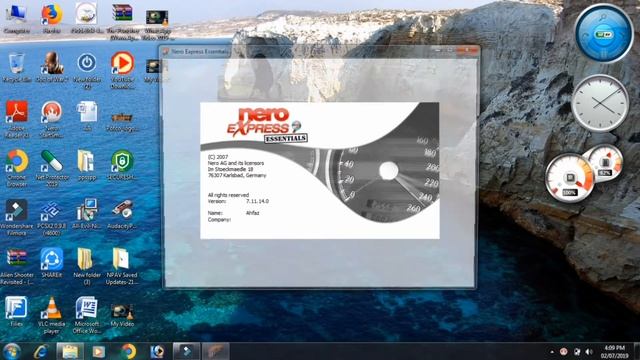Open the My Video desktop file
640x360 pixels.
[x=122, y=314]
